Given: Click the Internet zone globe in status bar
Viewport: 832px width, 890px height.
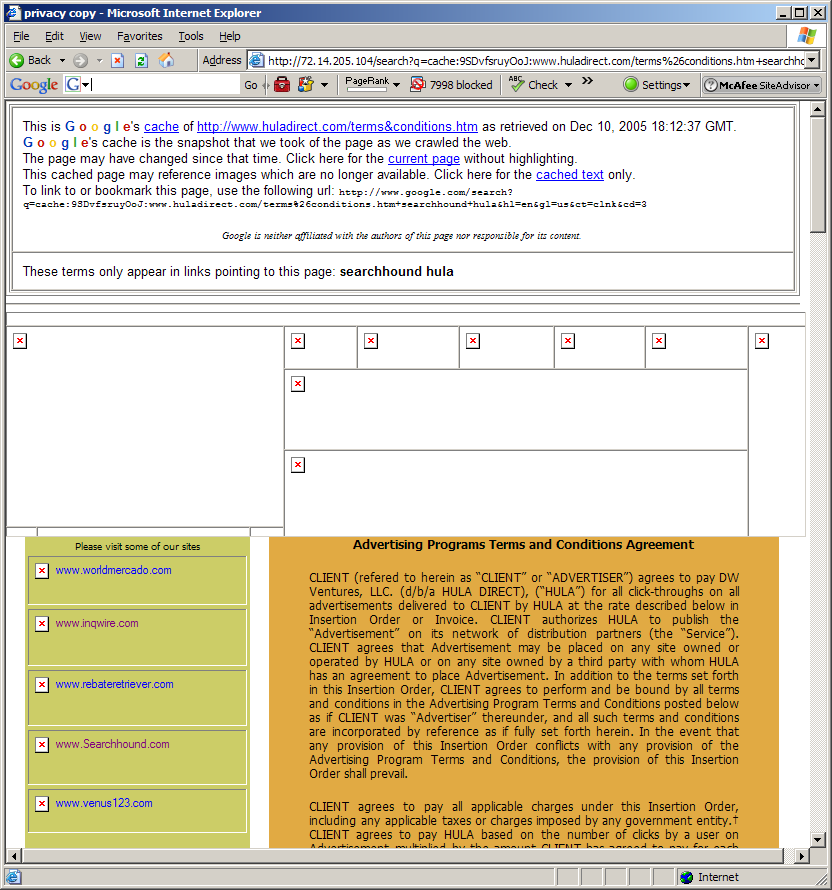Looking at the screenshot, I should tap(687, 877).
